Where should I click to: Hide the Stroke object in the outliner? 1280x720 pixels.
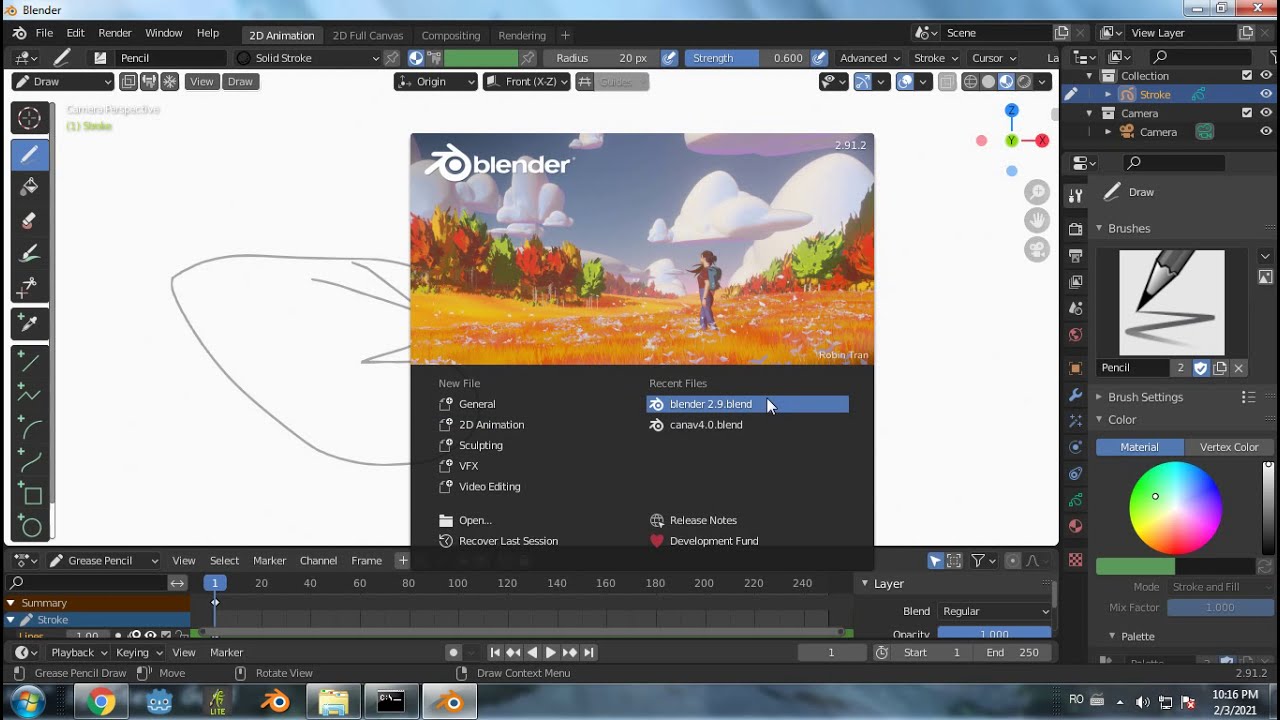point(1264,94)
